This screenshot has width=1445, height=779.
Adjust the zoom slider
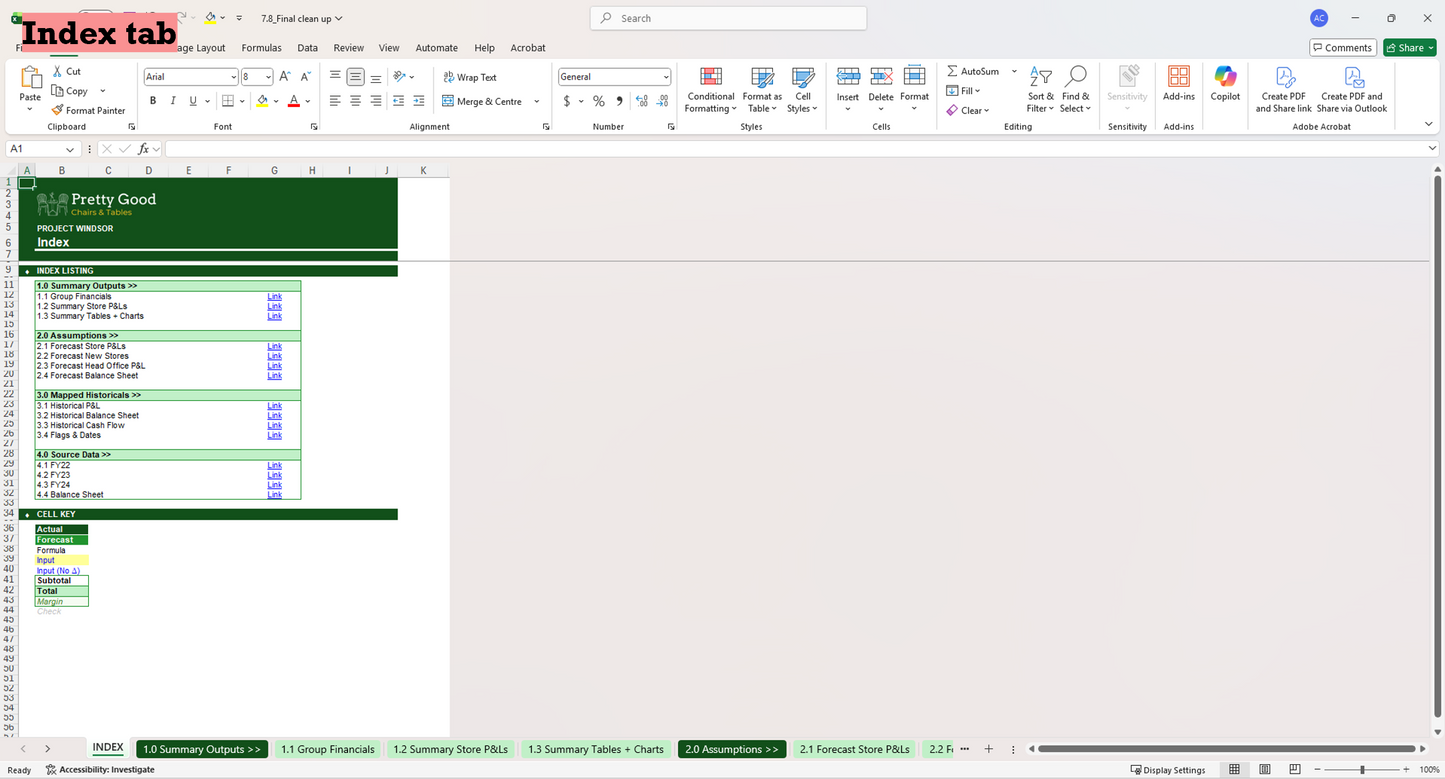[x=1361, y=769]
